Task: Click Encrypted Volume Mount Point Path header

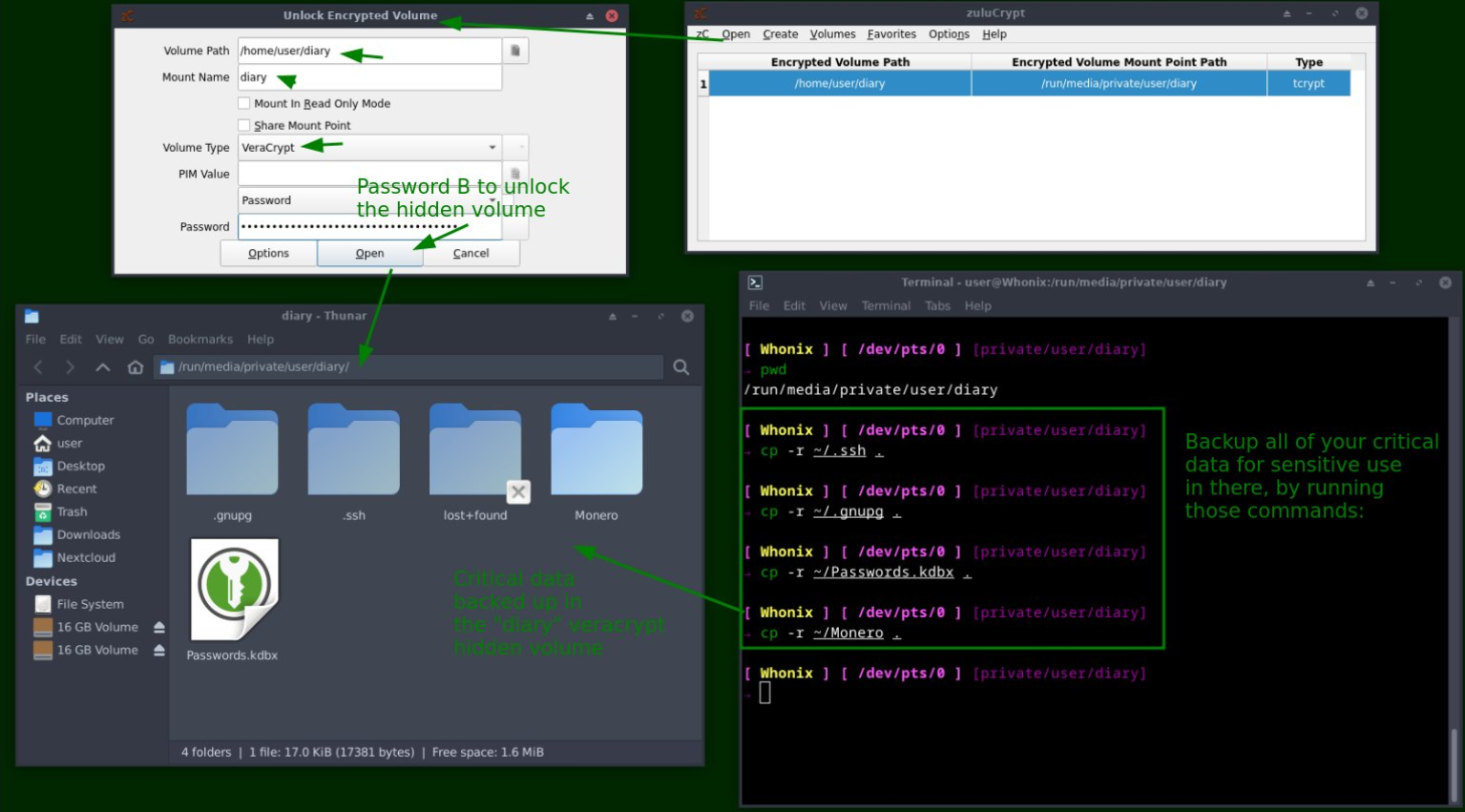Action: pyautogui.click(x=1120, y=62)
